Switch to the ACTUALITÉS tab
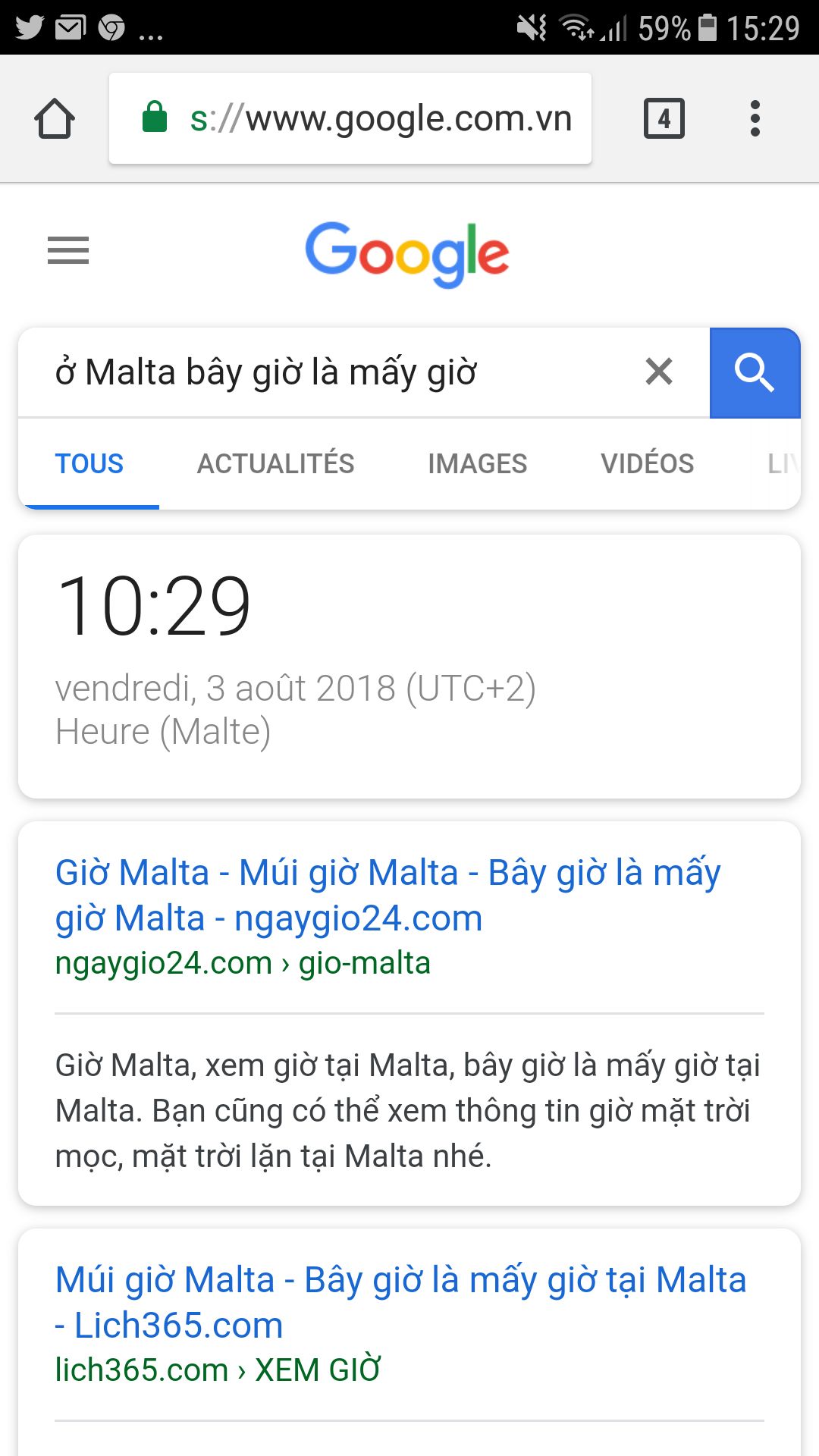This screenshot has width=819, height=1456. point(275,463)
